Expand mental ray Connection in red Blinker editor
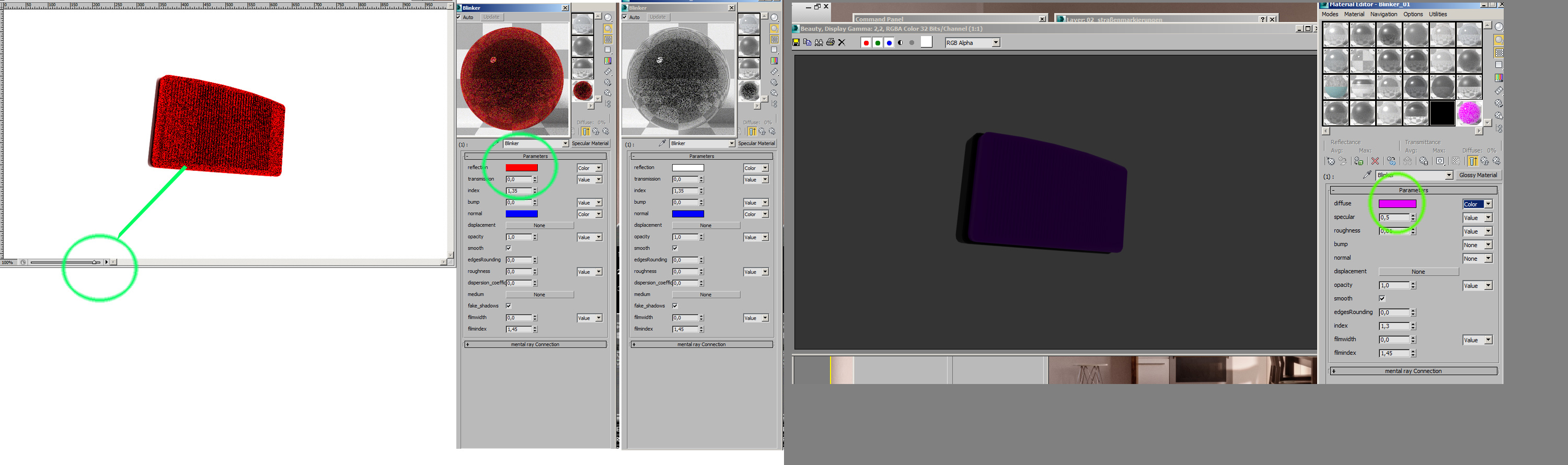Viewport: 1568px width, 465px height. click(535, 344)
